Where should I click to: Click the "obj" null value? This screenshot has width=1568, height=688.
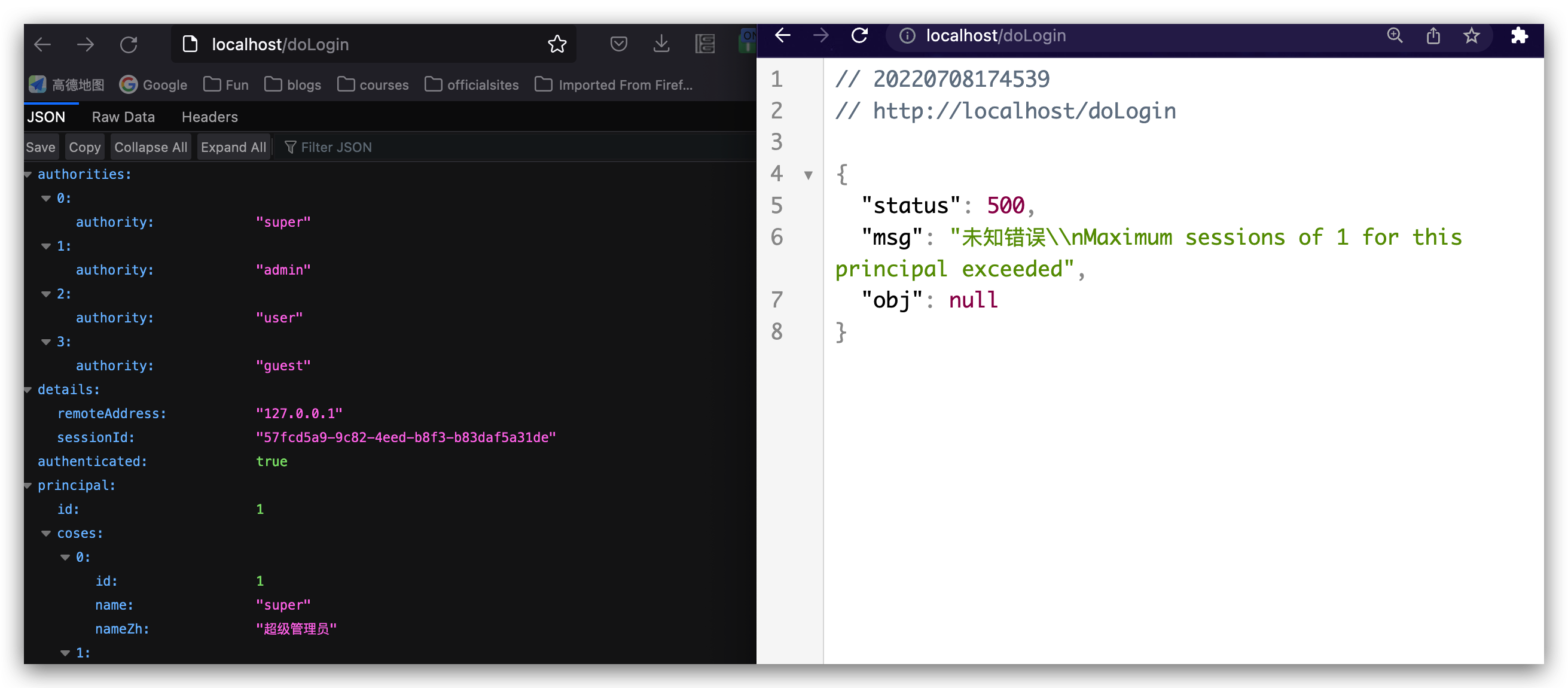[x=974, y=300]
